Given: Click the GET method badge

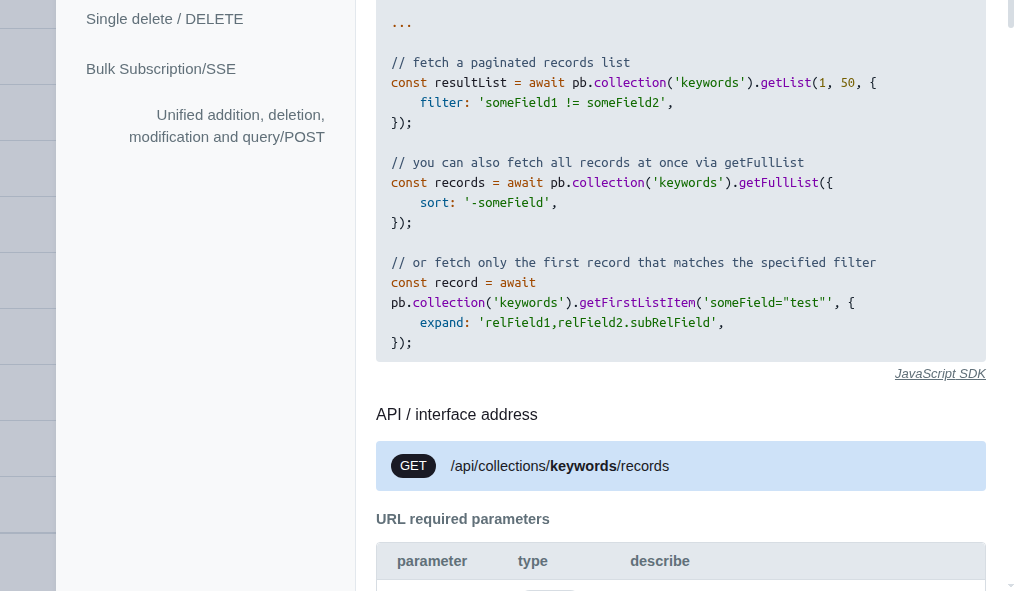Looking at the screenshot, I should (413, 466).
